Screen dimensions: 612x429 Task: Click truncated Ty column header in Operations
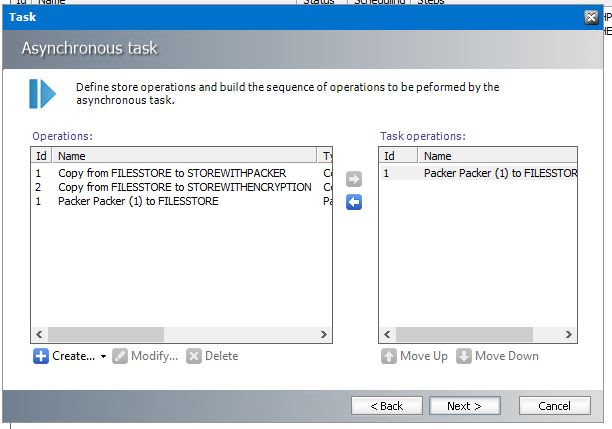[x=325, y=156]
